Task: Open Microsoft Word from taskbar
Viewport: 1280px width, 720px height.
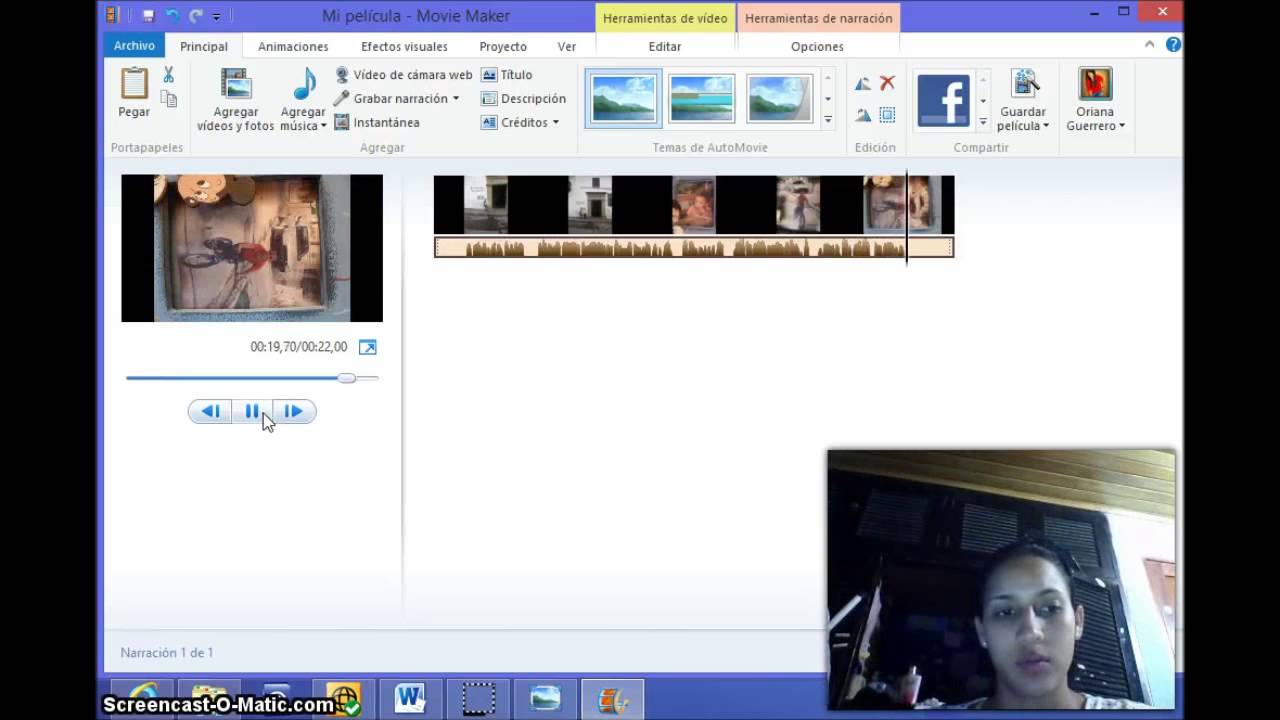Action: click(410, 698)
